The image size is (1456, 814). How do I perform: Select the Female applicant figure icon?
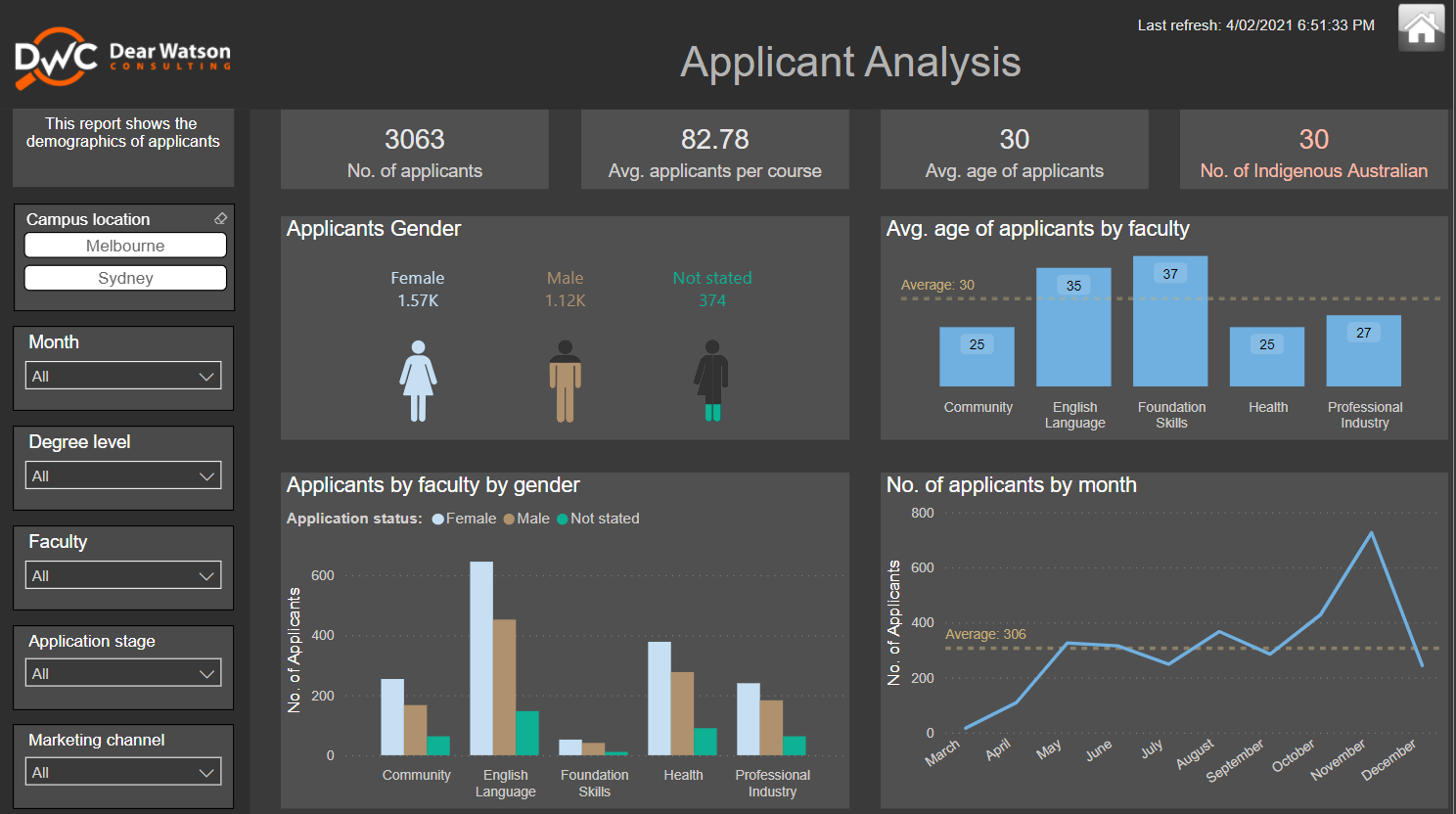(x=419, y=382)
